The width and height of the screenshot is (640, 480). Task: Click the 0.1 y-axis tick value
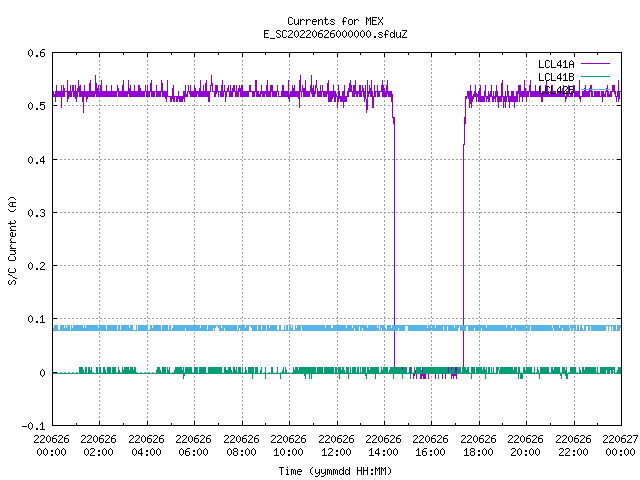[x=36, y=319]
